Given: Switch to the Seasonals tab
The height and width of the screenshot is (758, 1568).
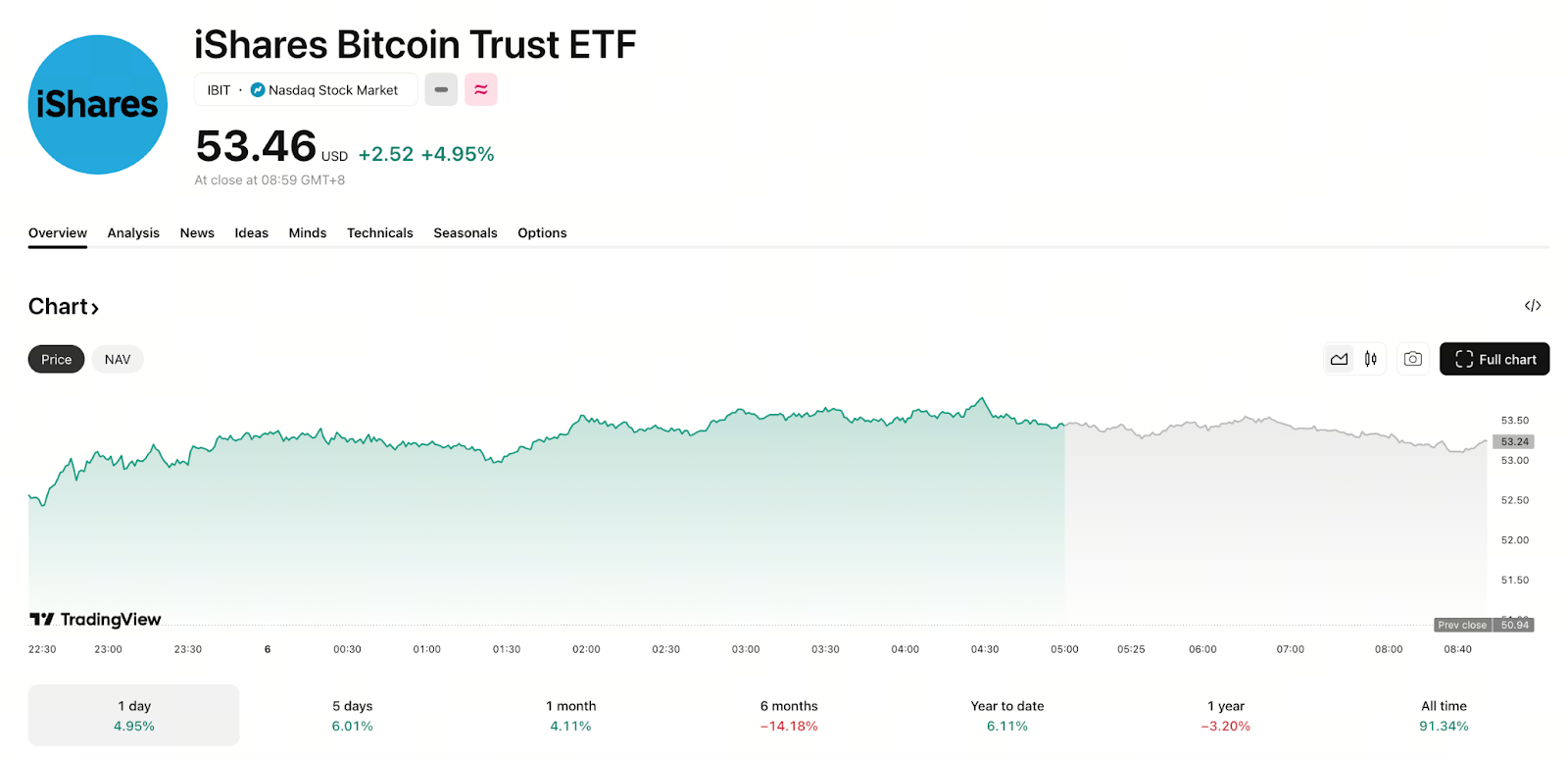Looking at the screenshot, I should click(465, 232).
